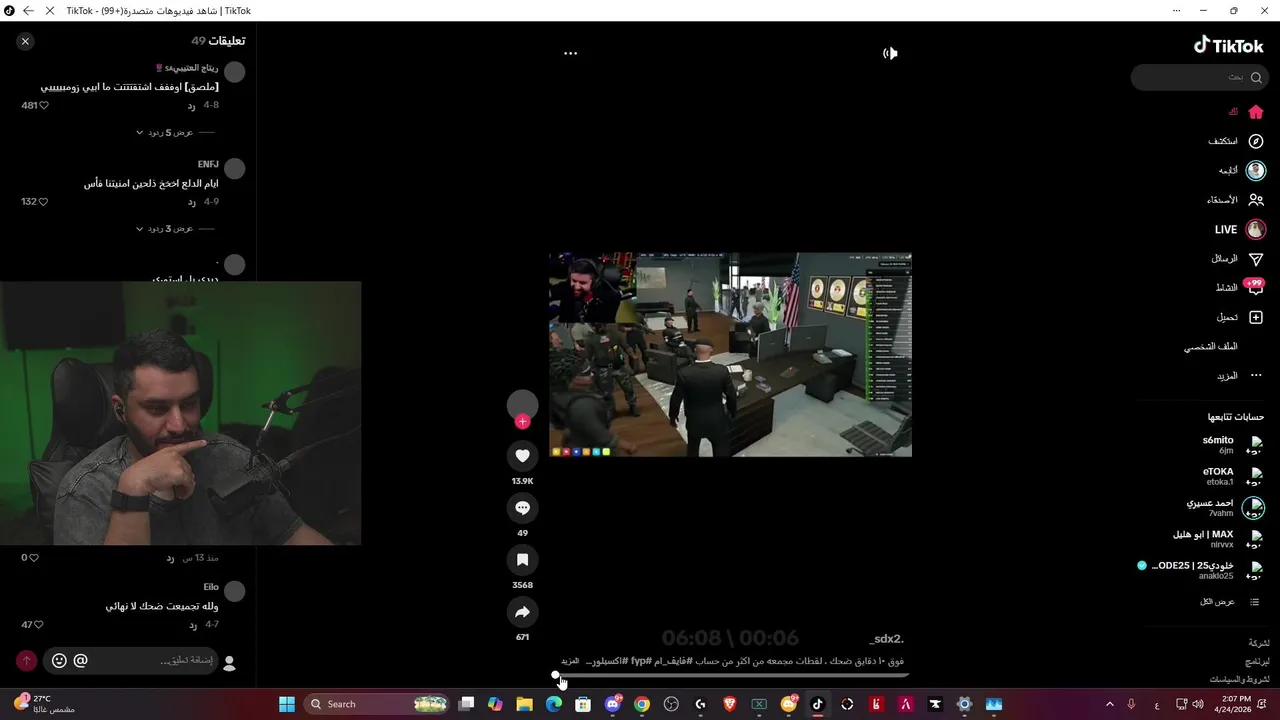
Task: Close the comments panel X
Action: (x=25, y=41)
